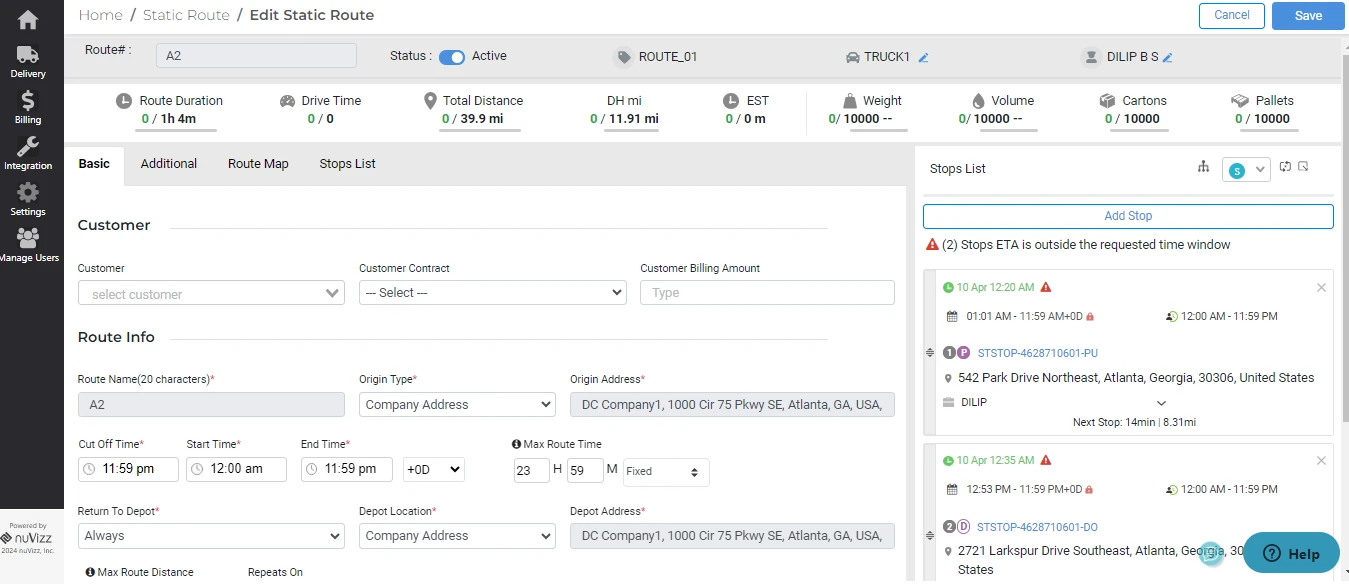Remove first stop with X icon
The width and height of the screenshot is (1349, 584).
(x=1321, y=288)
